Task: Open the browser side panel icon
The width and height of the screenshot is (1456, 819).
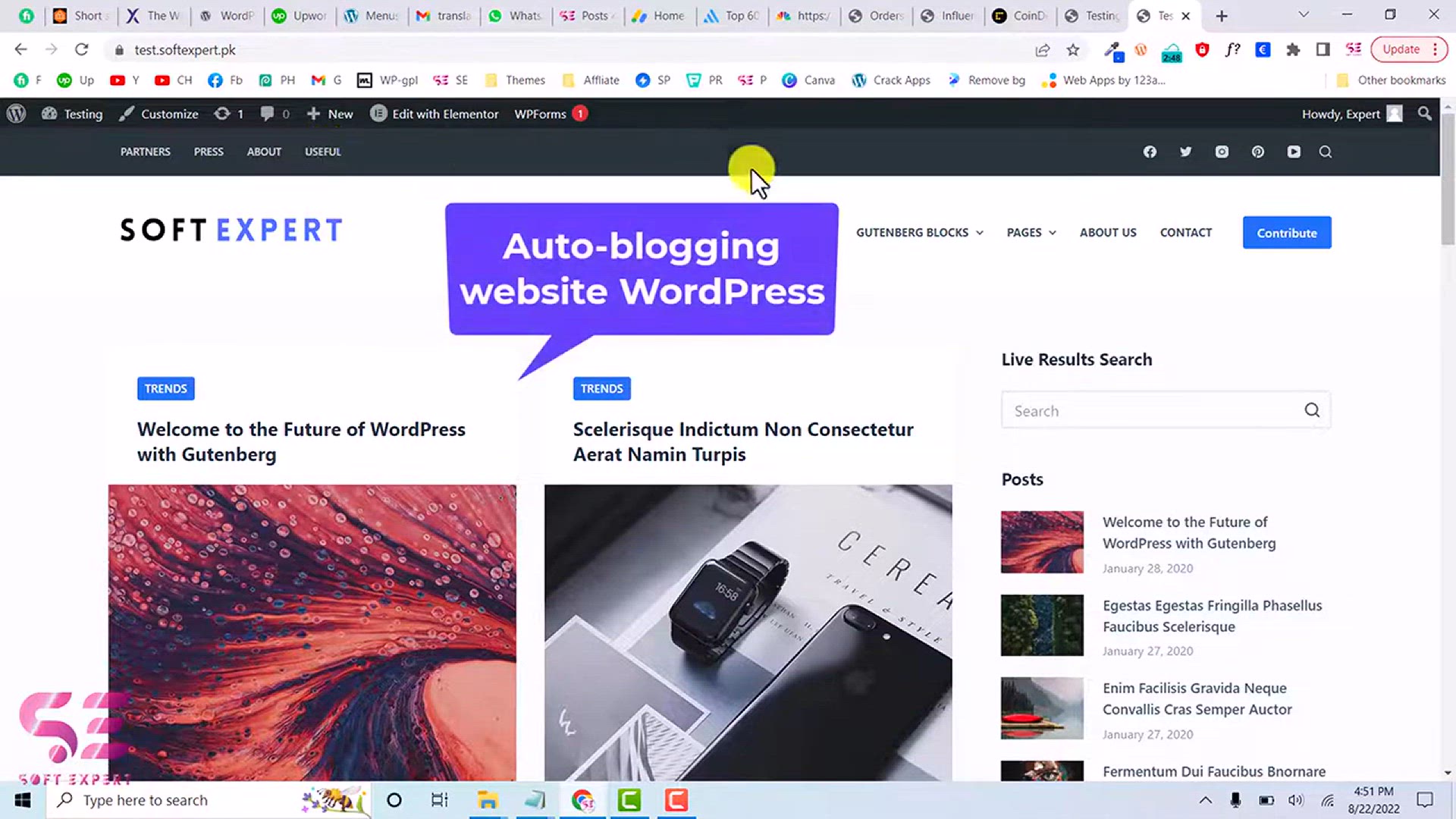Action: click(1323, 50)
